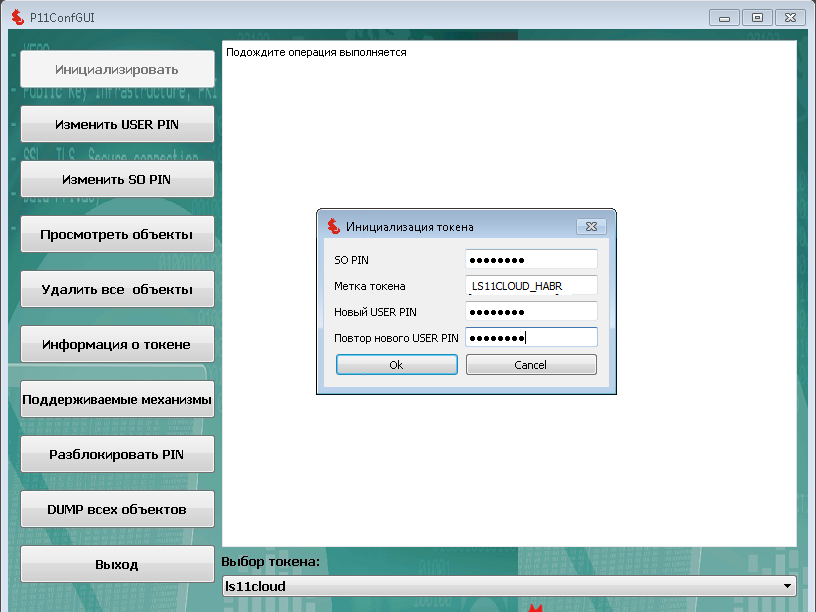Image resolution: width=816 pixels, height=612 pixels.
Task: Click the Повтор нового USER PIN label
Action: point(396,338)
